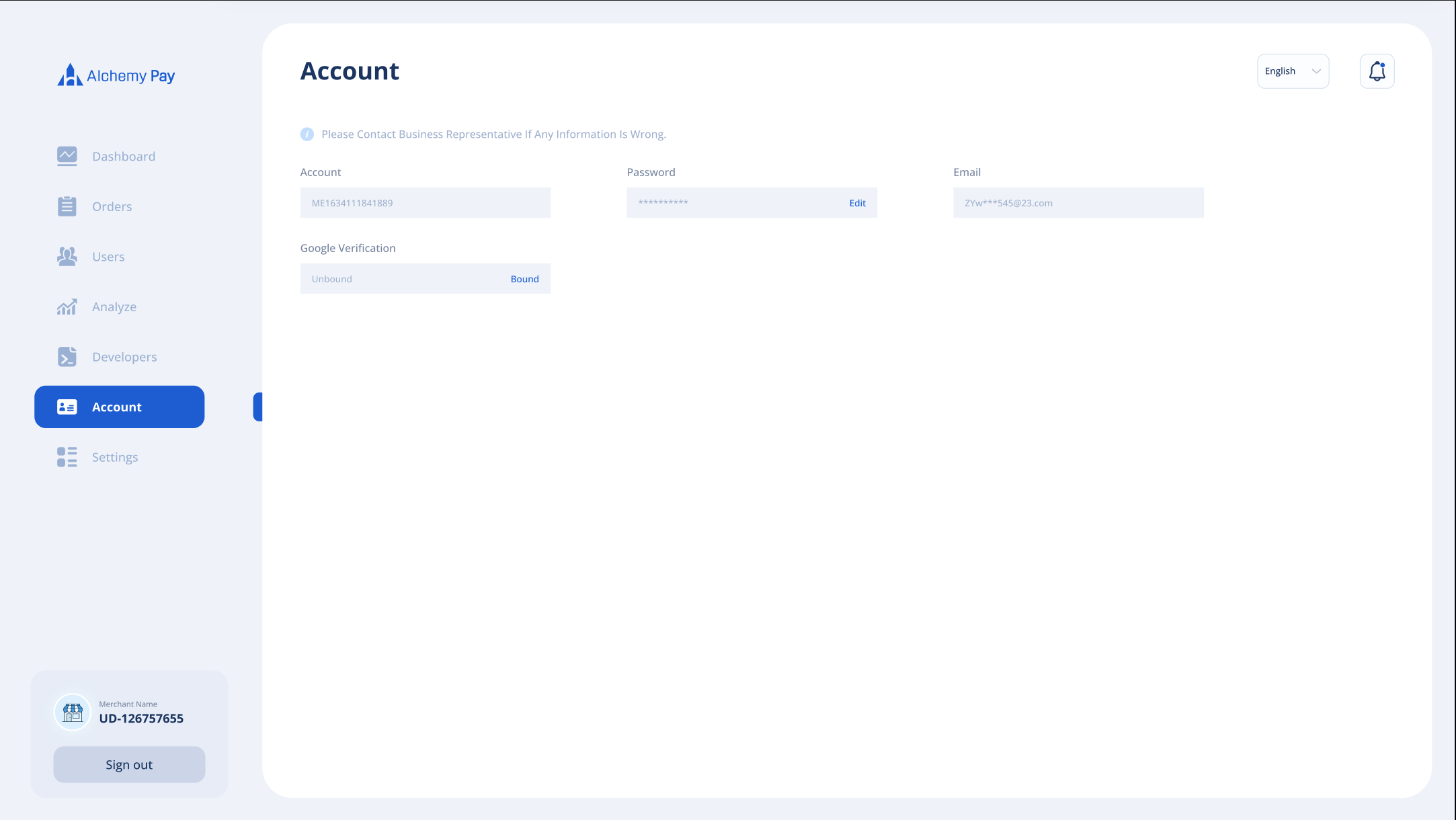Go to the Orders menu item
Screen dimensions: 1456x820
[x=112, y=206]
